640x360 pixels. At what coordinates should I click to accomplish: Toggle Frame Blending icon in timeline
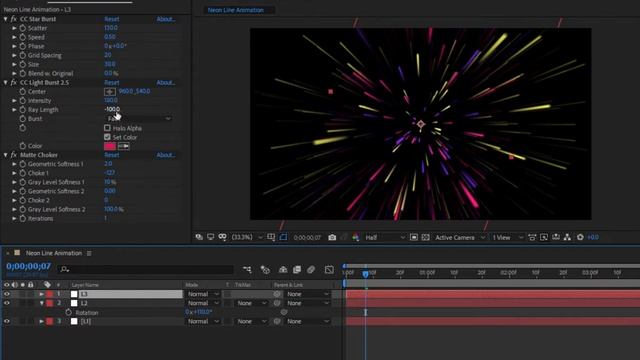pyautogui.click(x=297, y=269)
